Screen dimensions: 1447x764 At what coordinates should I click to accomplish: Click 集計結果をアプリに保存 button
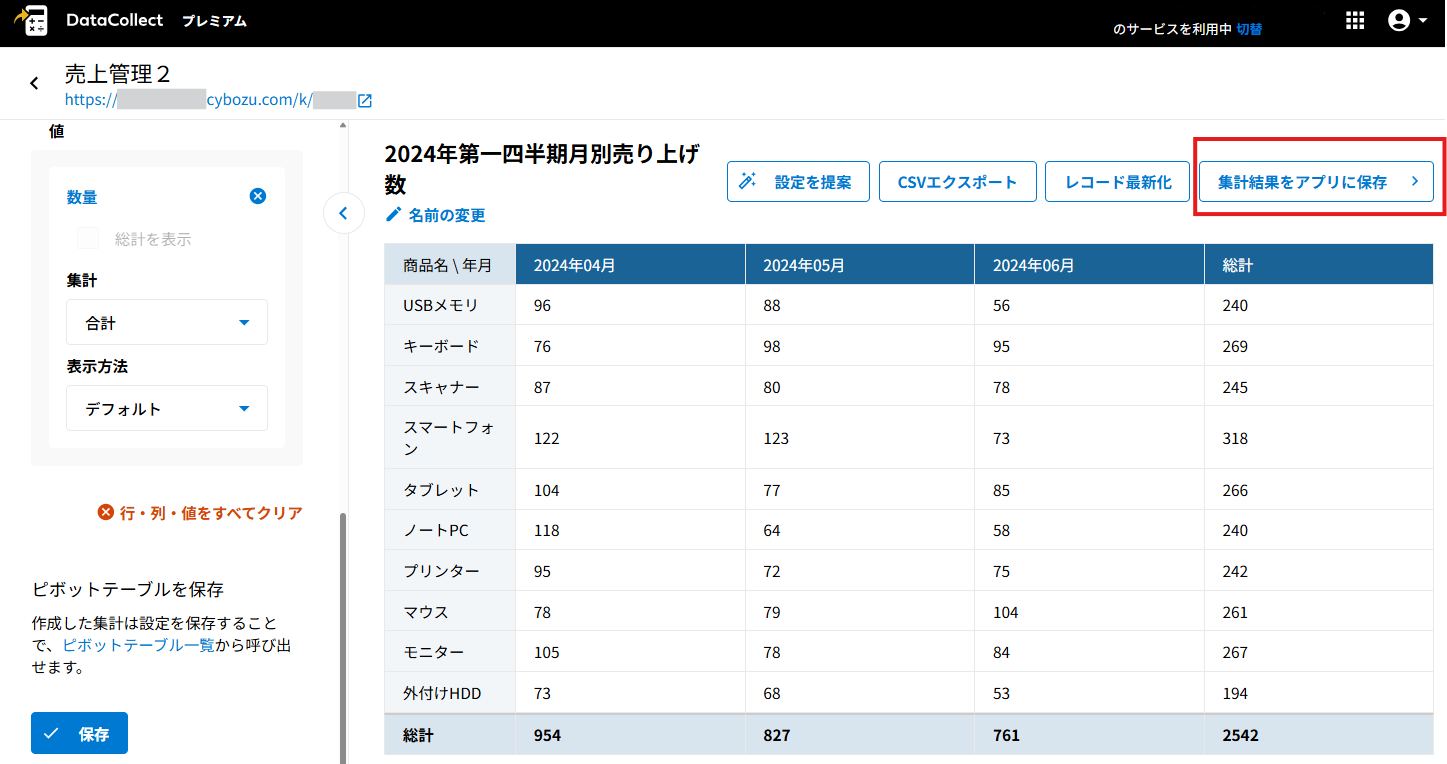[1315, 182]
